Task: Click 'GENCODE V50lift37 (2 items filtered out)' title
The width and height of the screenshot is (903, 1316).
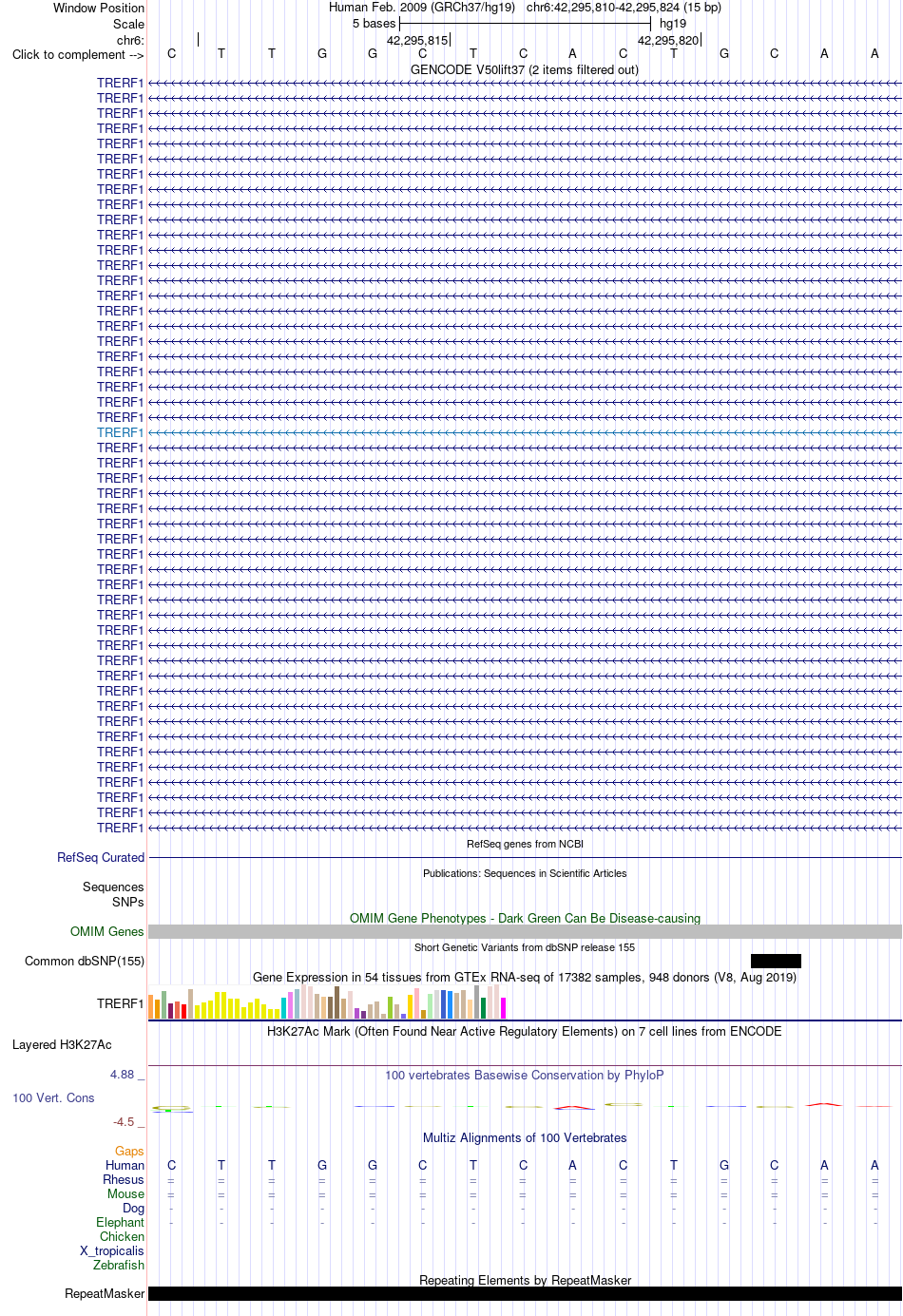Action: tap(525, 69)
